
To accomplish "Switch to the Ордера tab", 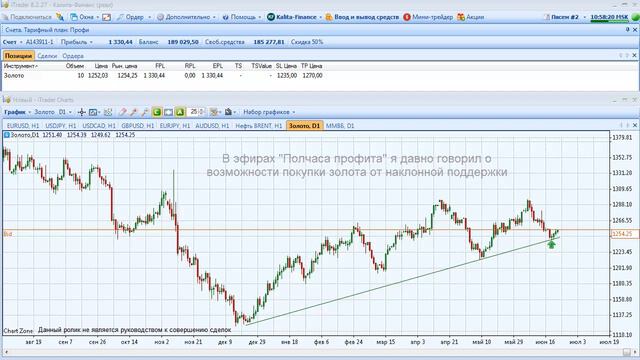I will pyautogui.click(x=73, y=56).
